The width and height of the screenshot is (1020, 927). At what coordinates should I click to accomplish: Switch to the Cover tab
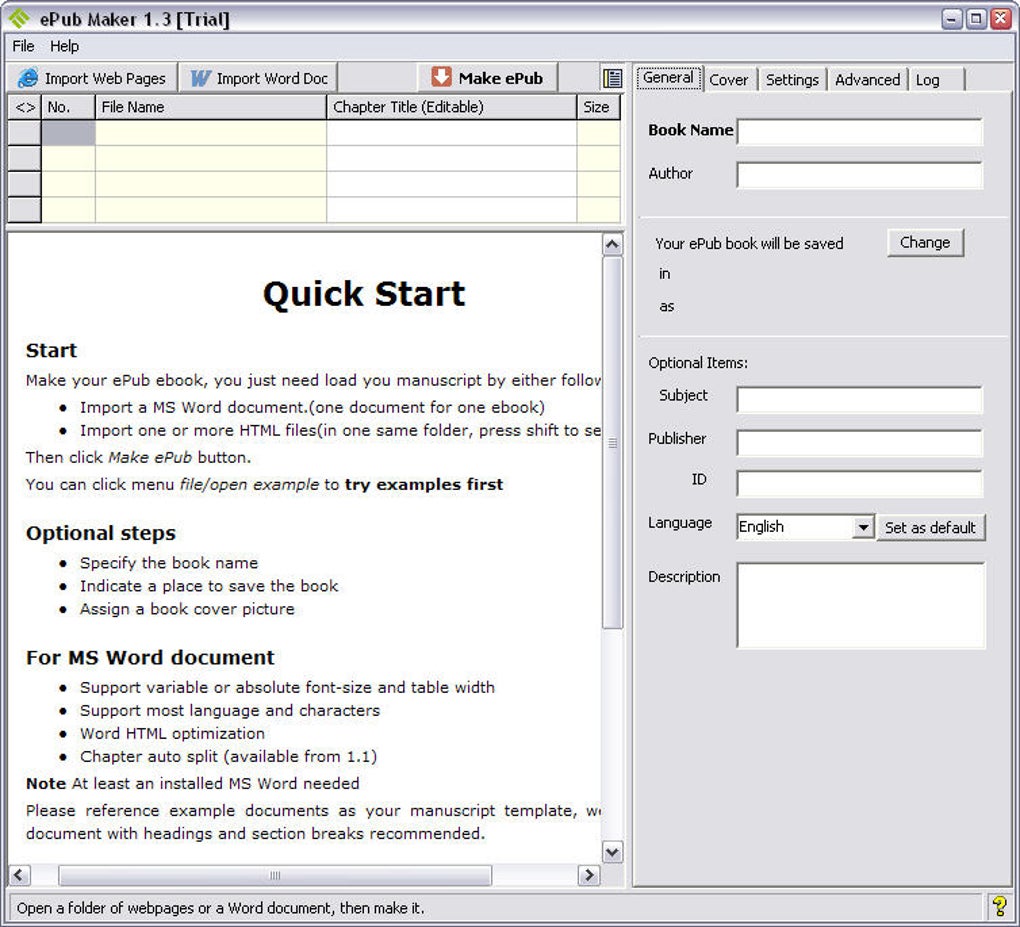pyautogui.click(x=729, y=79)
